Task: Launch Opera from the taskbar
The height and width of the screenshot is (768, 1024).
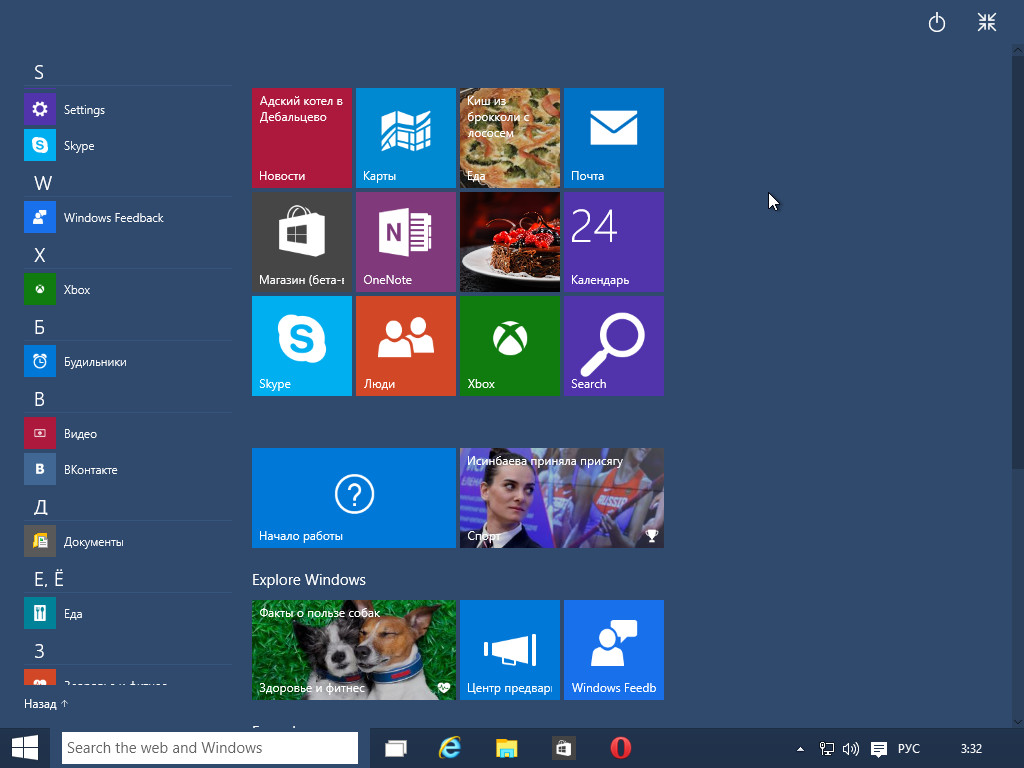Action: coord(620,748)
